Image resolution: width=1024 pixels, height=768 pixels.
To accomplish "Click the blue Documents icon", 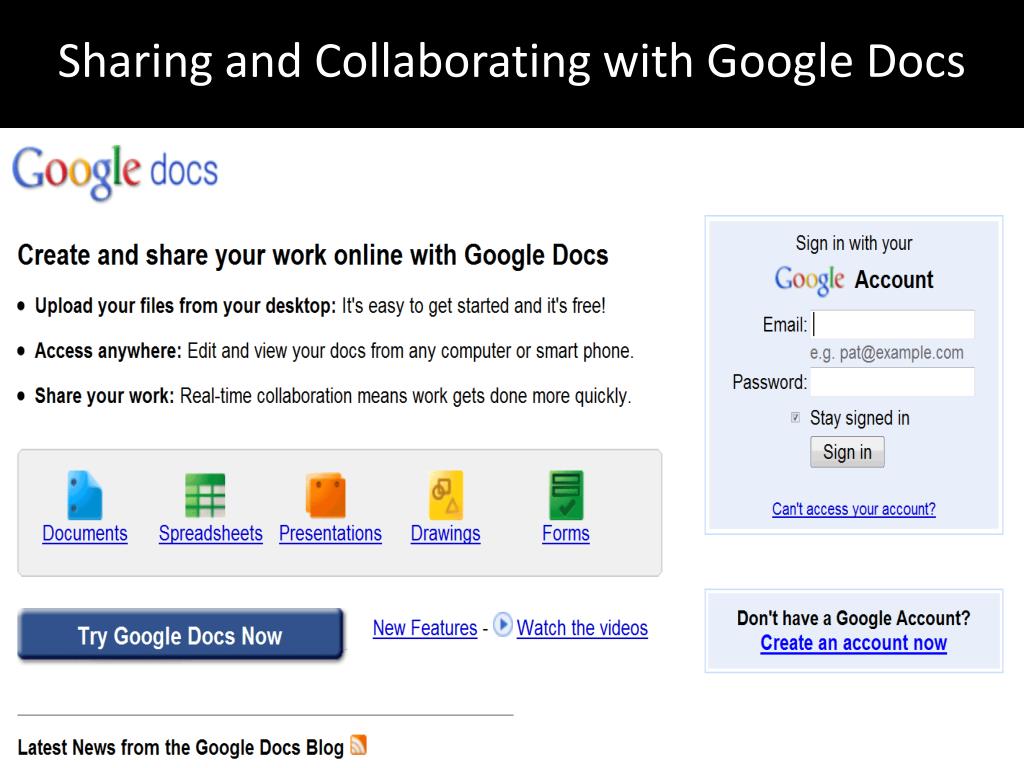I will tap(85, 495).
